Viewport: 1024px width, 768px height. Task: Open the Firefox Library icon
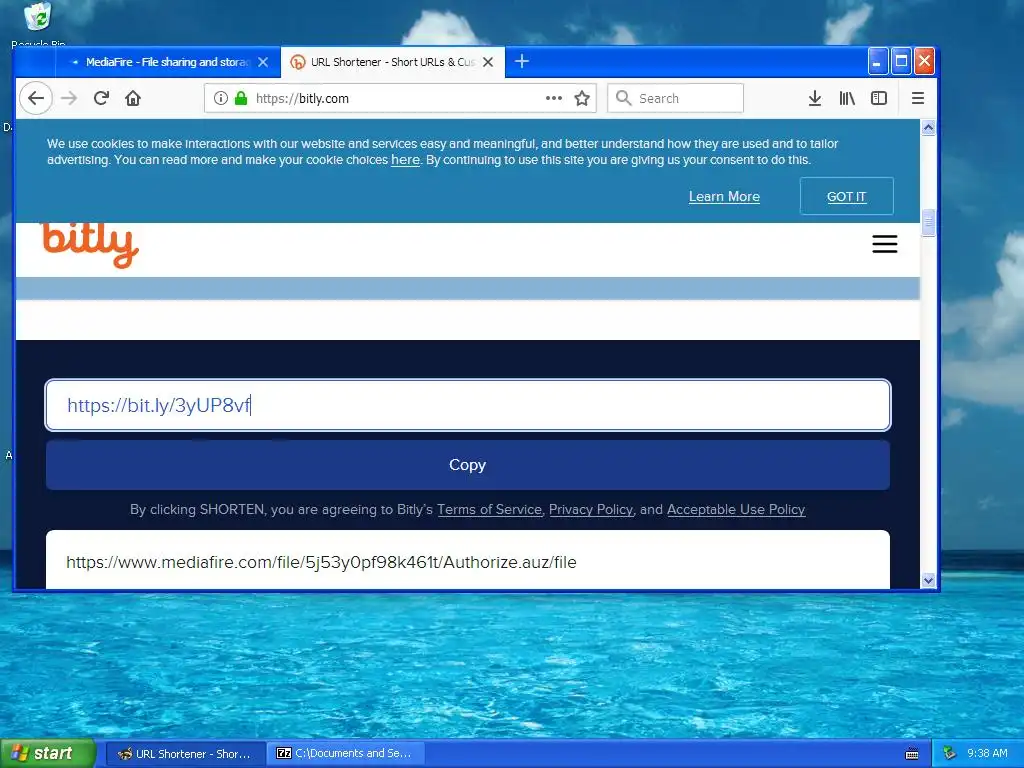pos(847,98)
